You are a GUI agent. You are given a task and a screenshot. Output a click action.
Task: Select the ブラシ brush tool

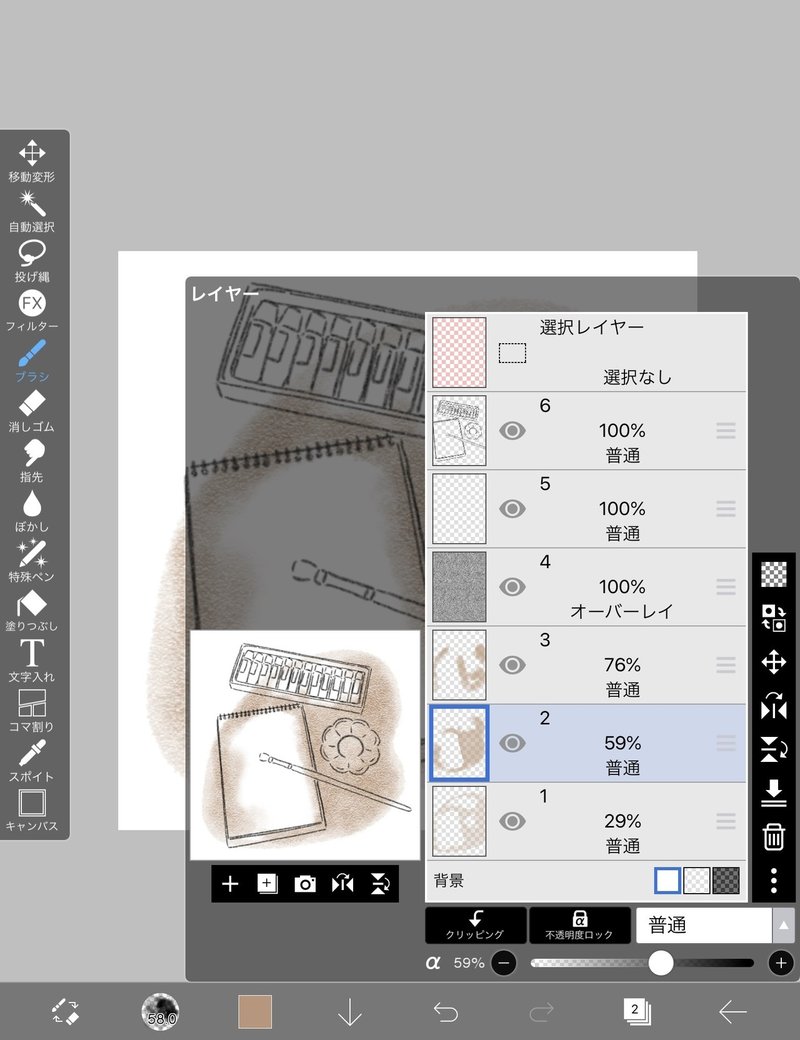tap(32, 361)
